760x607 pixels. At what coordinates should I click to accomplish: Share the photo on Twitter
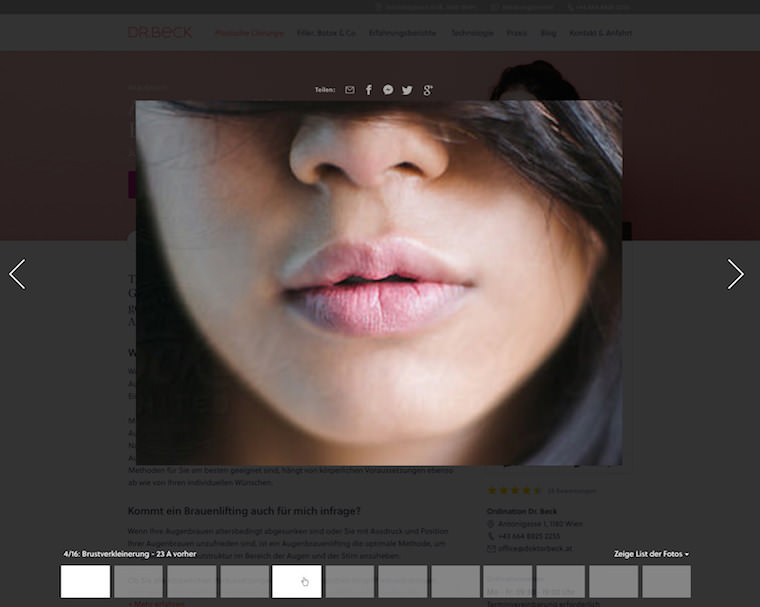[x=407, y=90]
